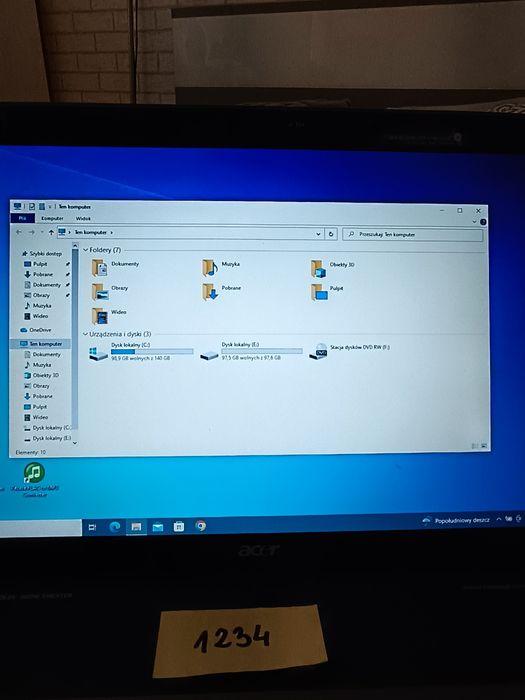Click the '98,9 GB wolnych z 140 GB' text

[140, 358]
